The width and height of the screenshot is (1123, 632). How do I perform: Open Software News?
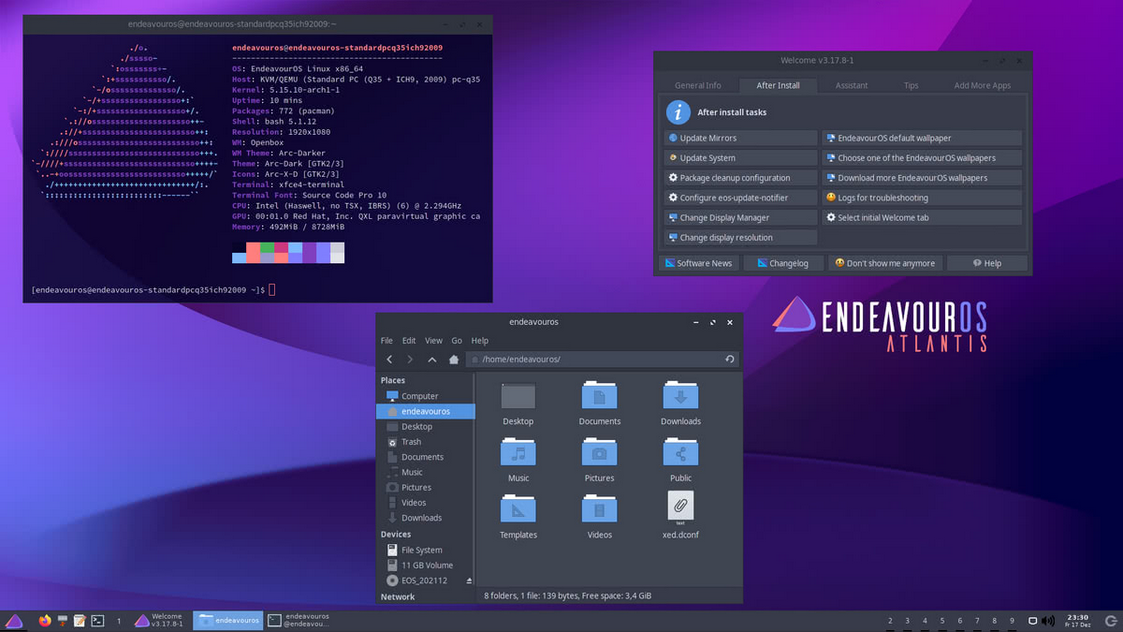(x=699, y=264)
